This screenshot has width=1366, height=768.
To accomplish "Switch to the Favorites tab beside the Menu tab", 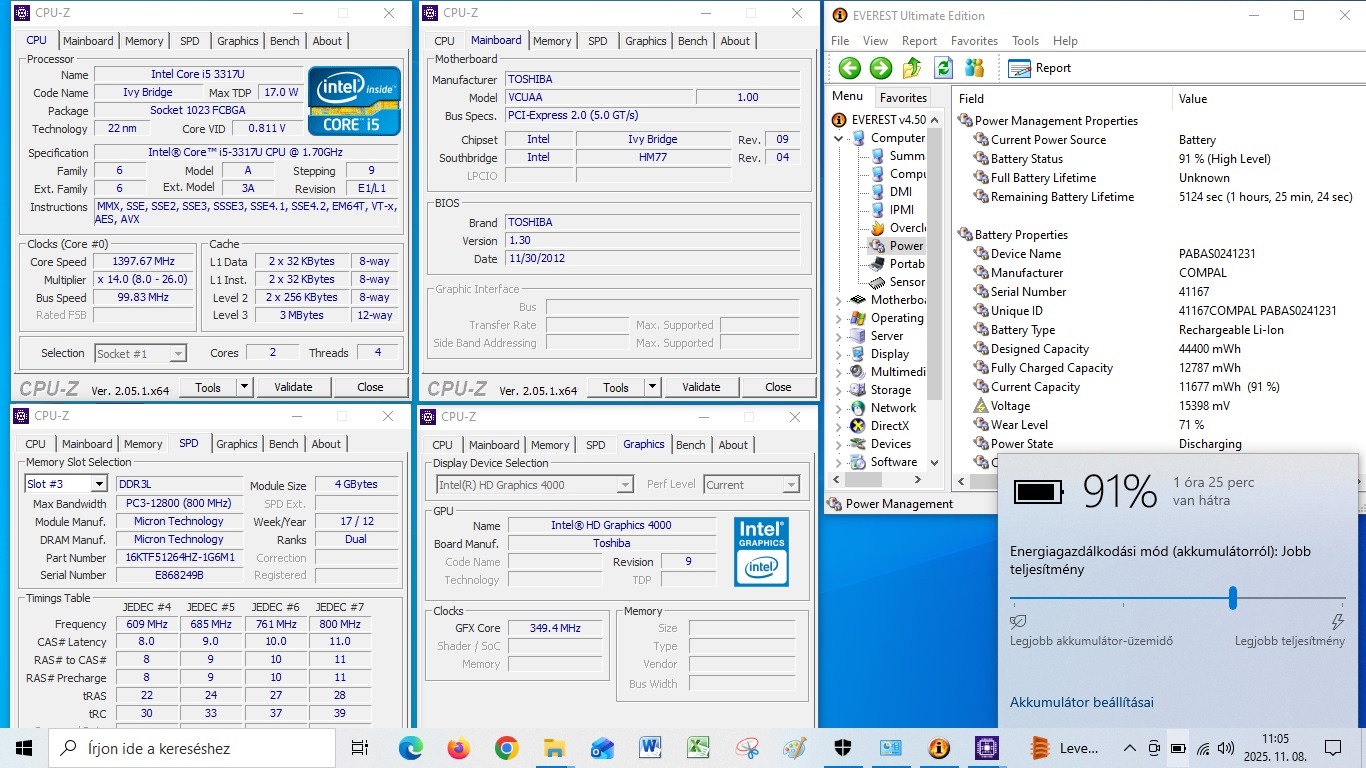I will tap(903, 97).
